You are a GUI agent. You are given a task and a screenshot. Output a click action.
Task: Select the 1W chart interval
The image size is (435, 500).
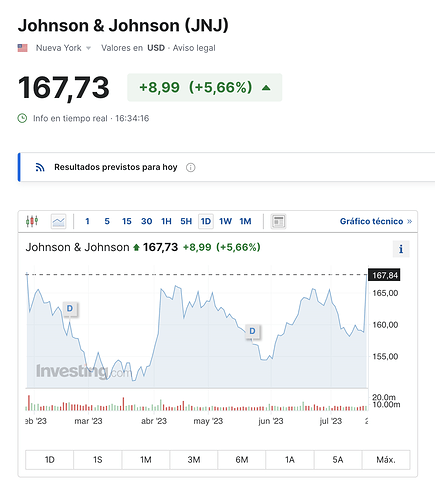225,221
